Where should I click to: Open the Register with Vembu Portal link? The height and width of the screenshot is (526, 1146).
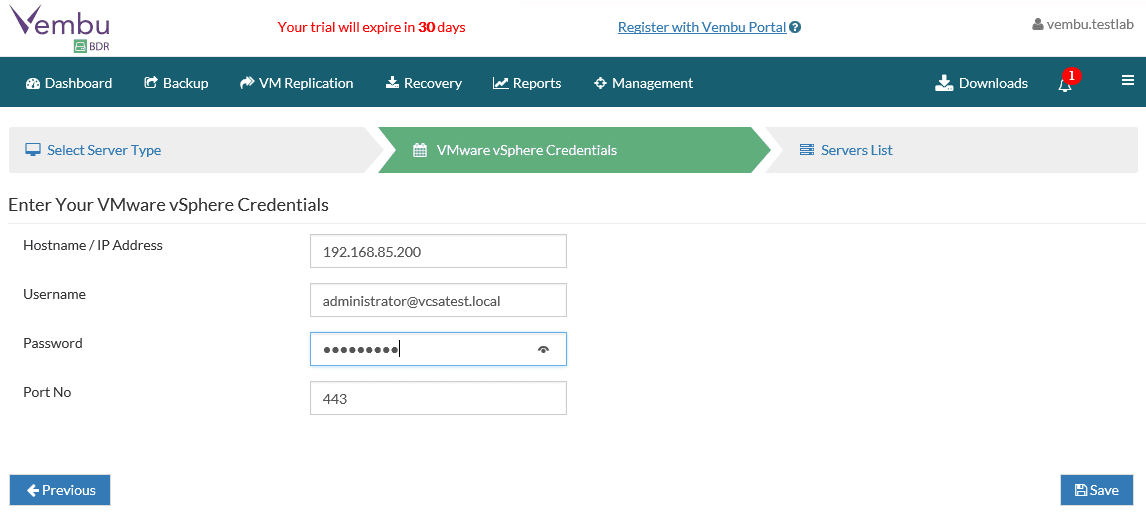coord(701,27)
